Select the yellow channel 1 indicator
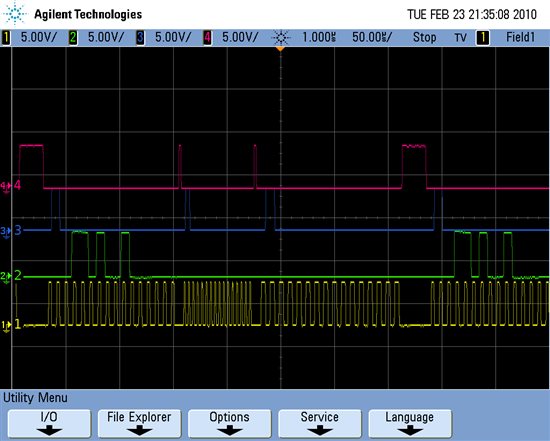This screenshot has width=550, height=441. (x=6, y=37)
